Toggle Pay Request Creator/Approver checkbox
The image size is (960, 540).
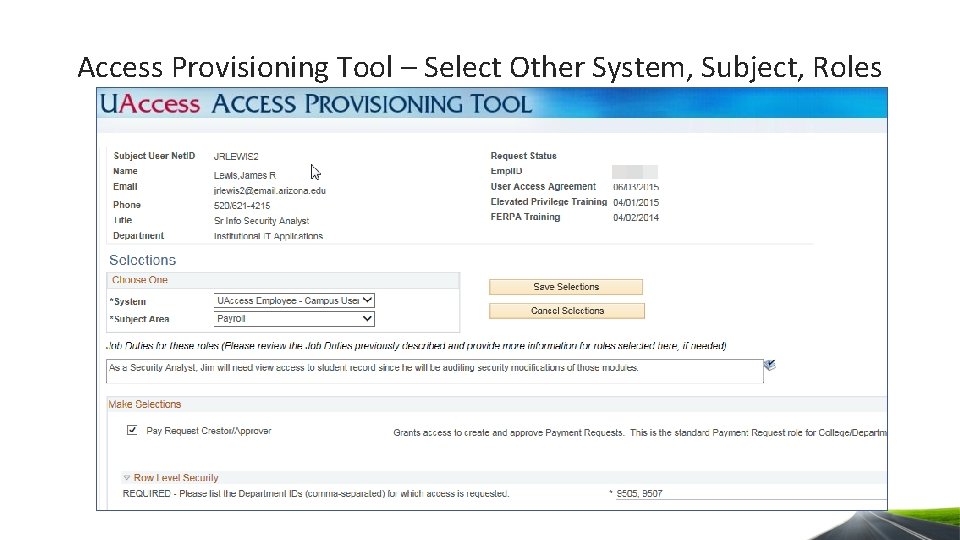click(x=132, y=430)
